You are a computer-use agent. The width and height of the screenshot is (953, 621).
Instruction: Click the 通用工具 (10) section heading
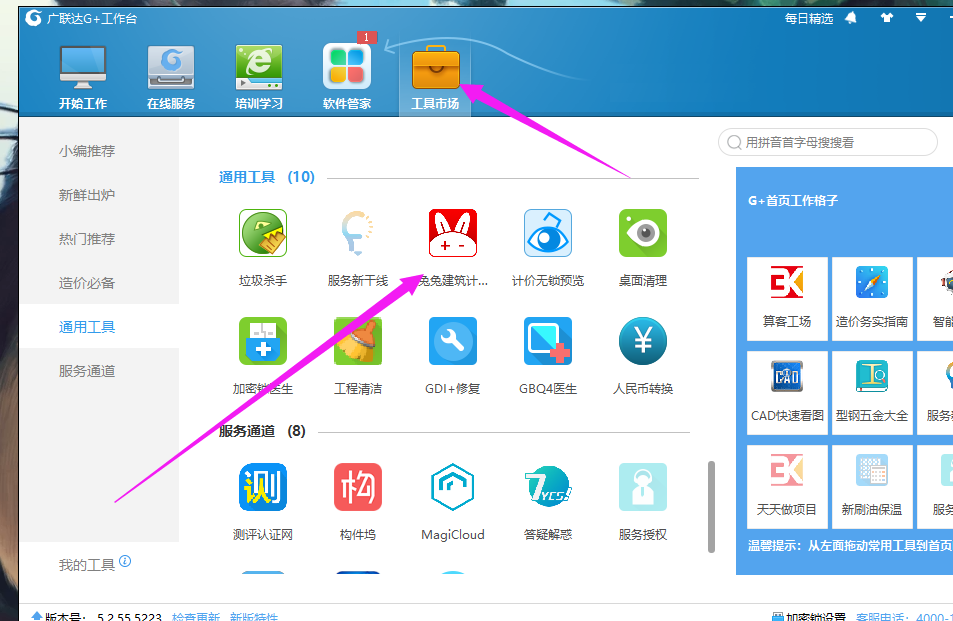pyautogui.click(x=267, y=177)
